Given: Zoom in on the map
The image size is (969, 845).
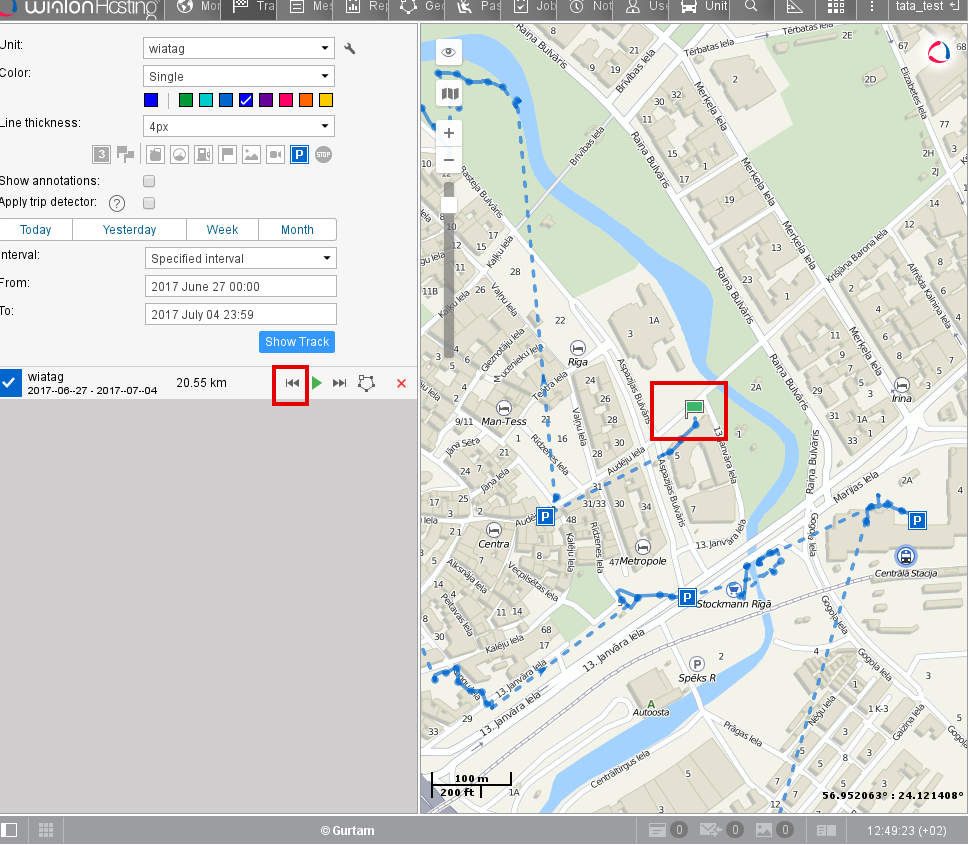Looking at the screenshot, I should [449, 133].
